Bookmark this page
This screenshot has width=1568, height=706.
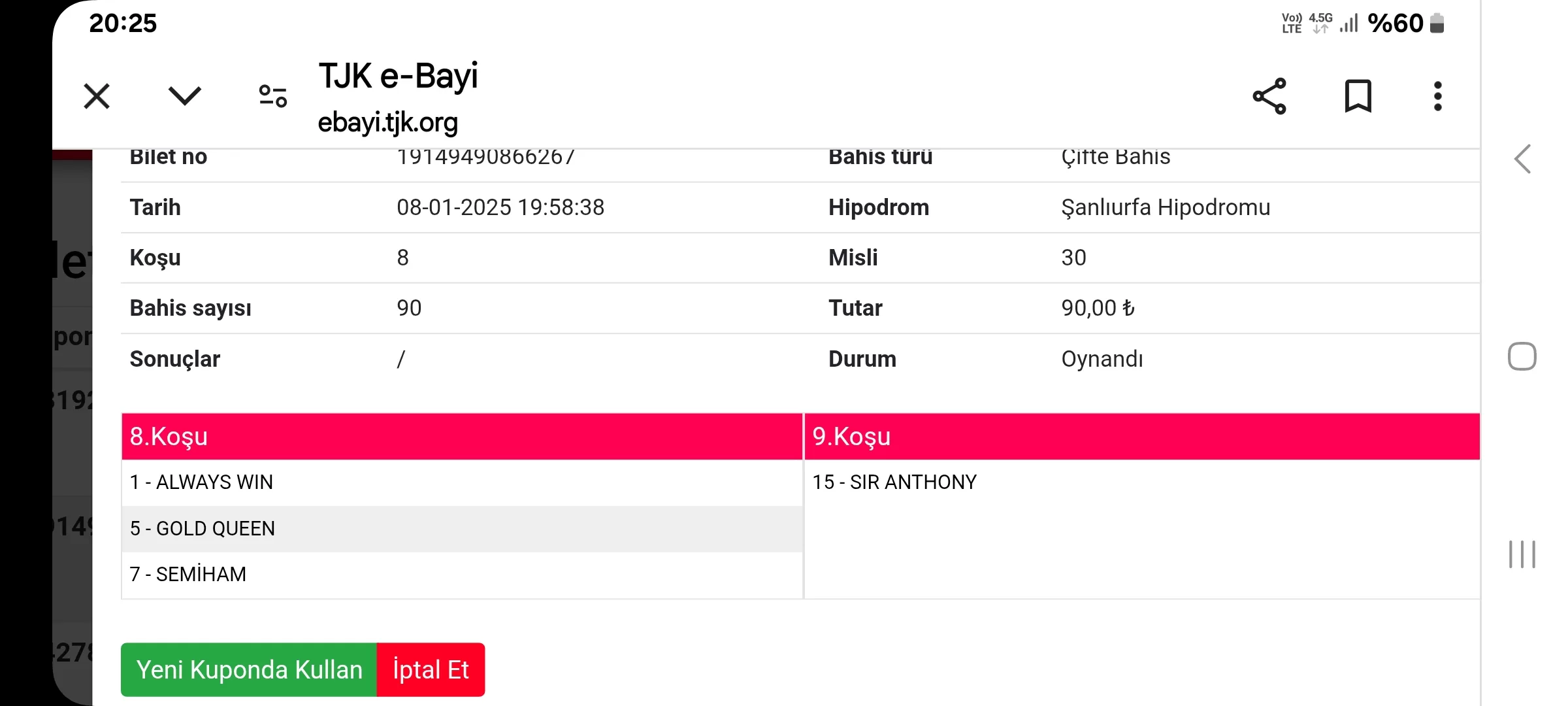(x=1358, y=97)
